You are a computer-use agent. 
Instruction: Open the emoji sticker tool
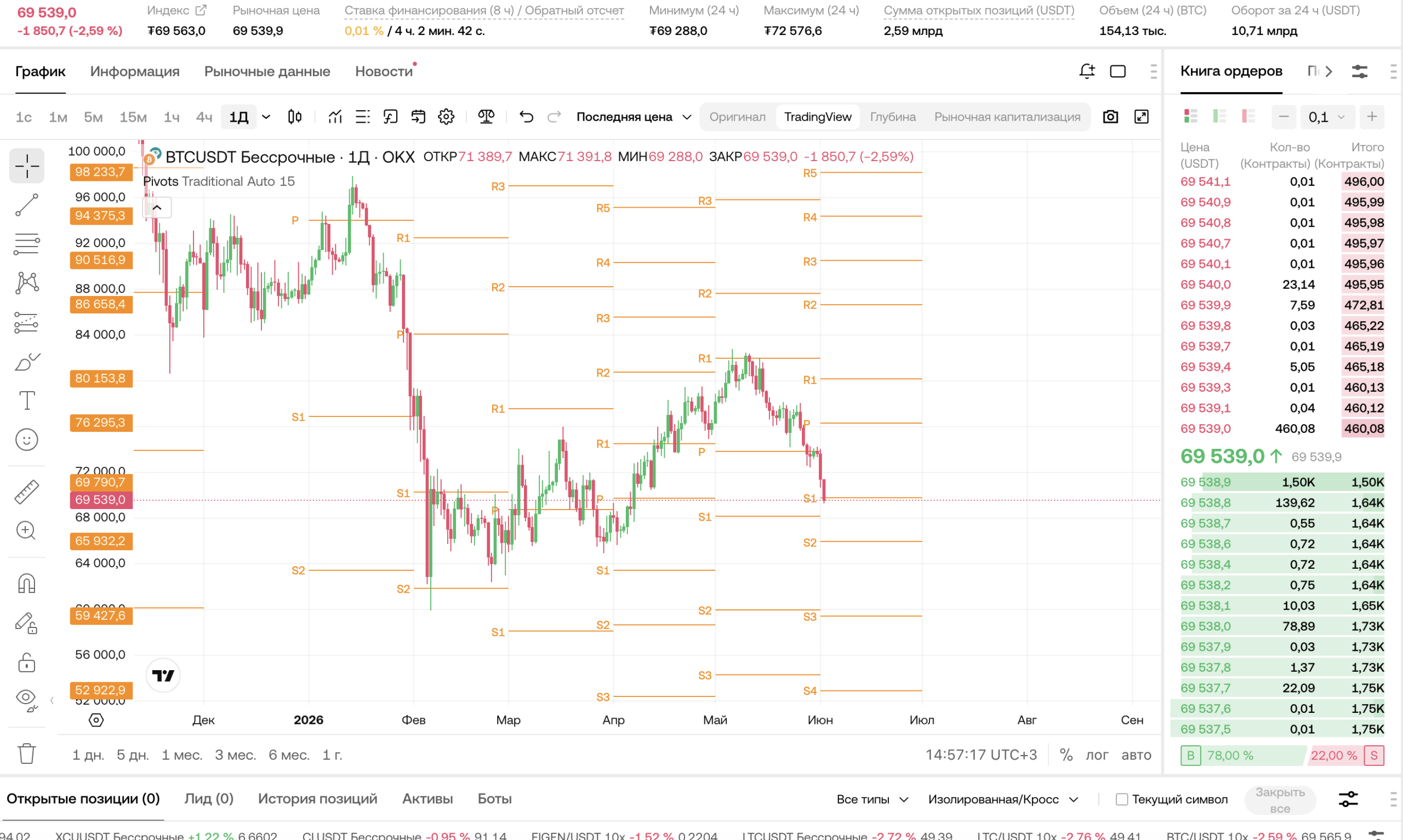(27, 439)
